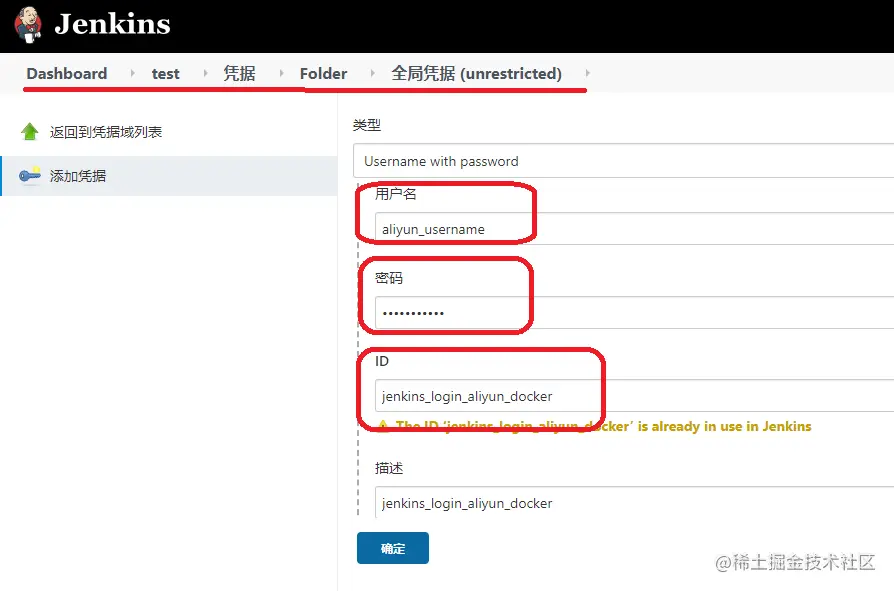Open the Folder breadcrumb item
Image resolution: width=894 pixels, height=591 pixels.
point(323,74)
